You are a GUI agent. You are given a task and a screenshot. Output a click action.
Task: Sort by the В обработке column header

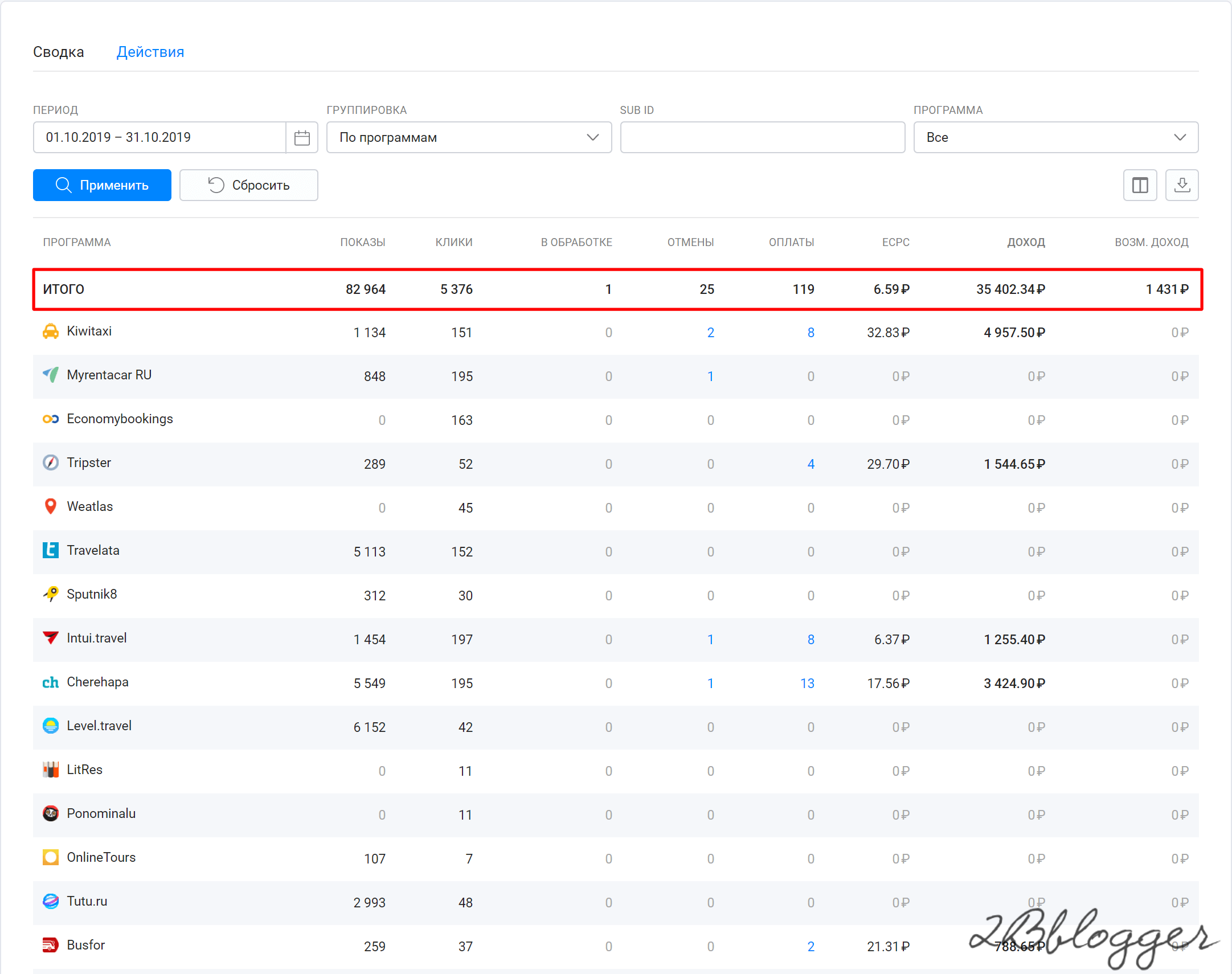pyautogui.click(x=576, y=242)
